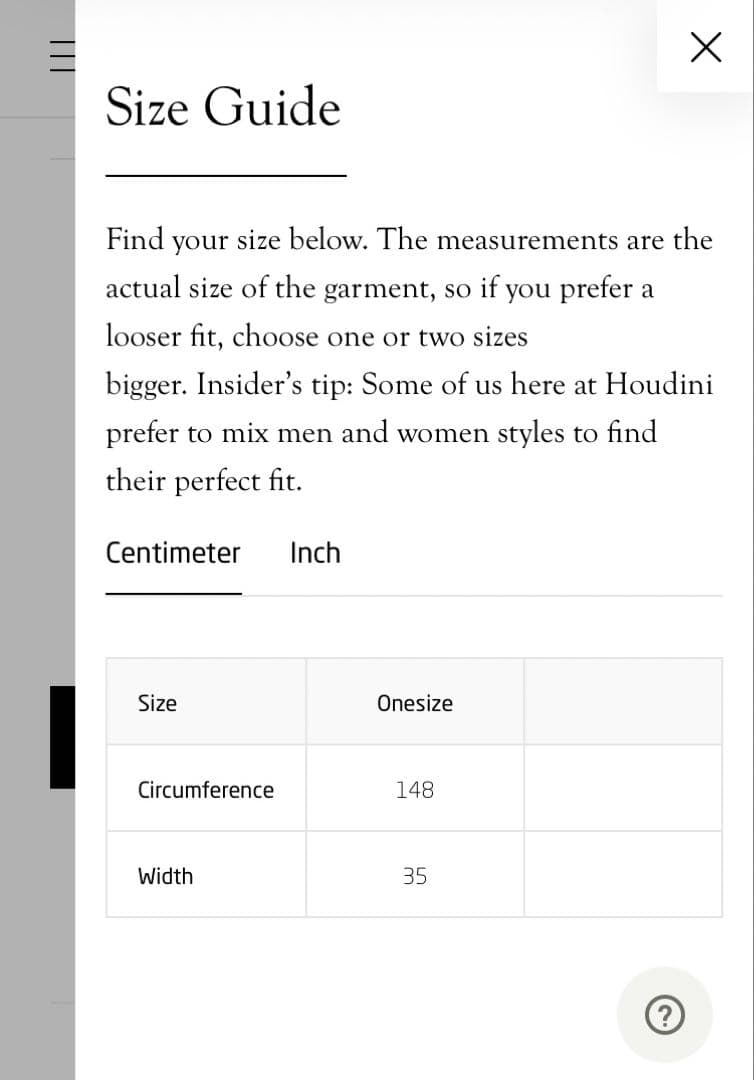Image resolution: width=754 pixels, height=1080 pixels.
Task: Select the Centimeter tab
Action: [x=173, y=553]
